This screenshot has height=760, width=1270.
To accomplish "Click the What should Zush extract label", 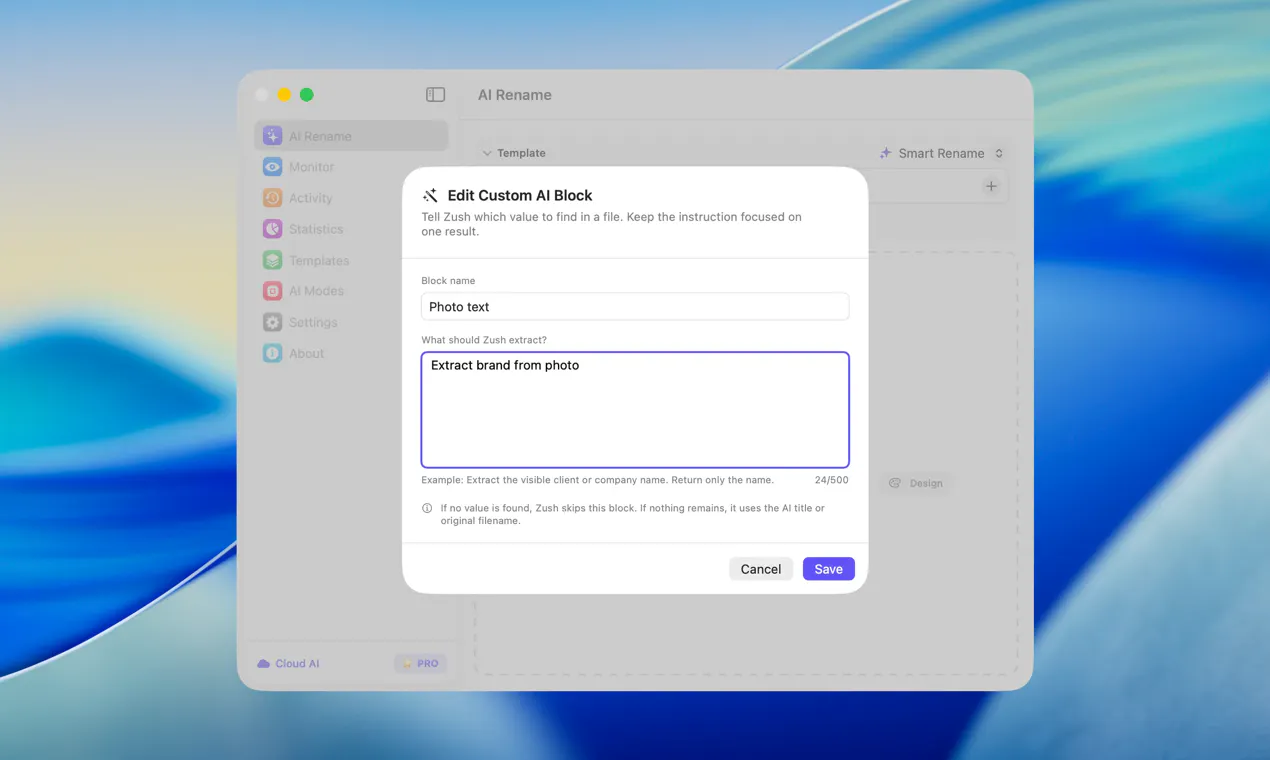I will (484, 340).
